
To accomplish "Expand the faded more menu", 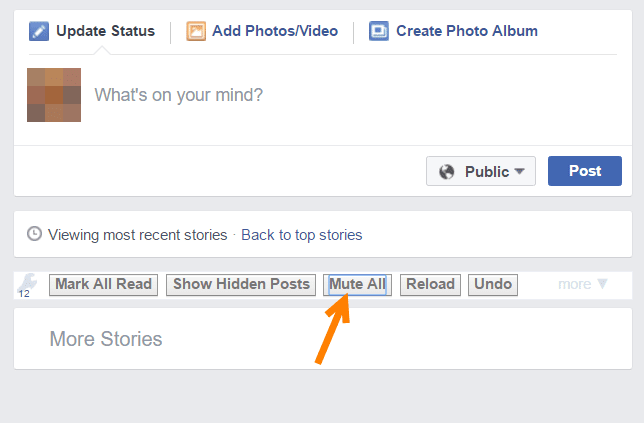I will coord(582,284).
